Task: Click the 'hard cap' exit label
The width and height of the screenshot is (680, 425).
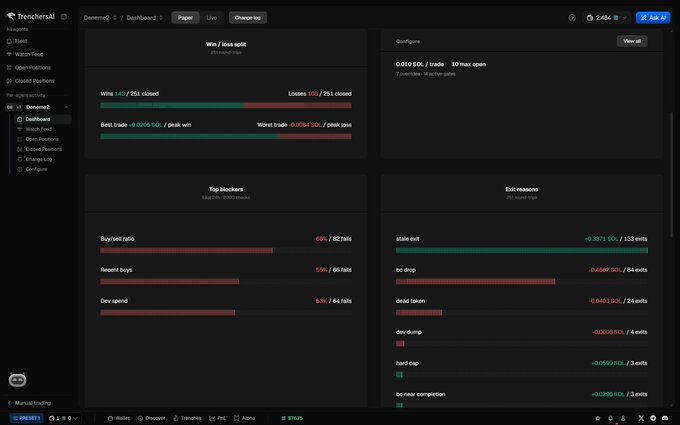Action: pos(407,363)
